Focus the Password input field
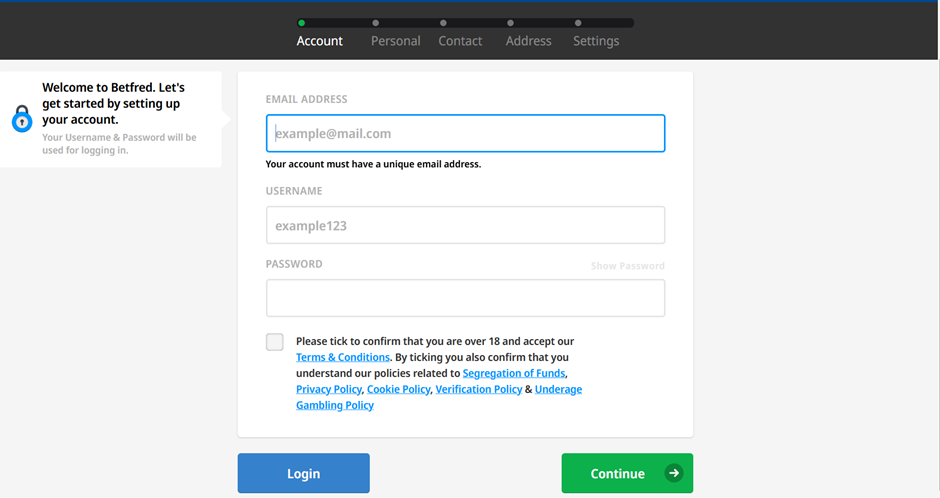 465,298
